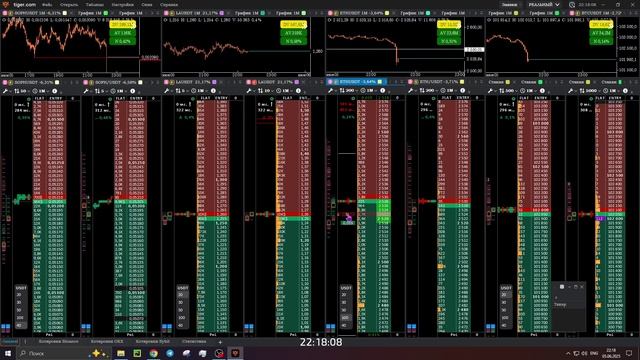The width and height of the screenshot is (640, 360).
Task: Click the tiger.com logo icon in title bar
Action: click(5, 4)
